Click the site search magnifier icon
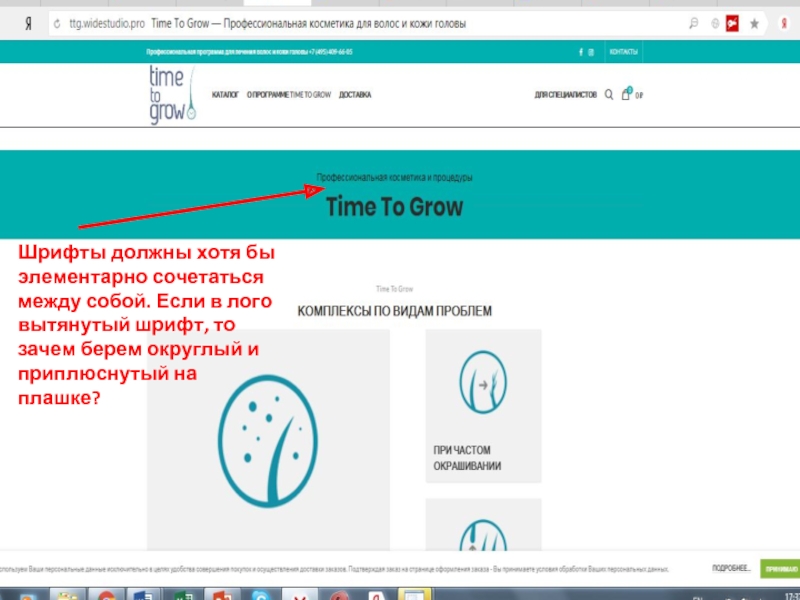 click(x=609, y=94)
